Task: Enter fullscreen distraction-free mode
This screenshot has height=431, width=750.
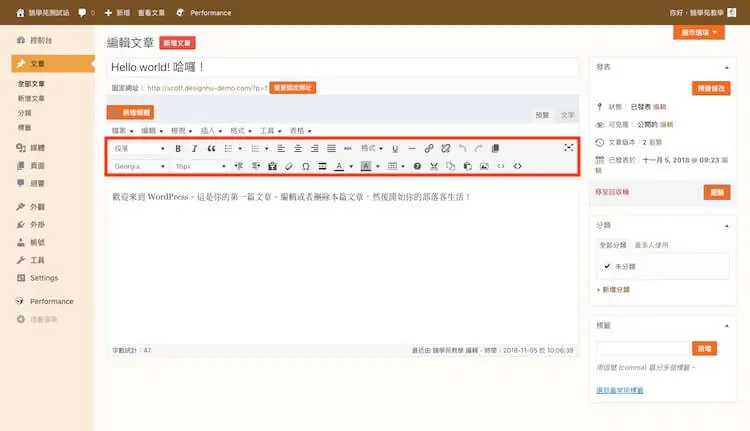Action: click(x=569, y=148)
